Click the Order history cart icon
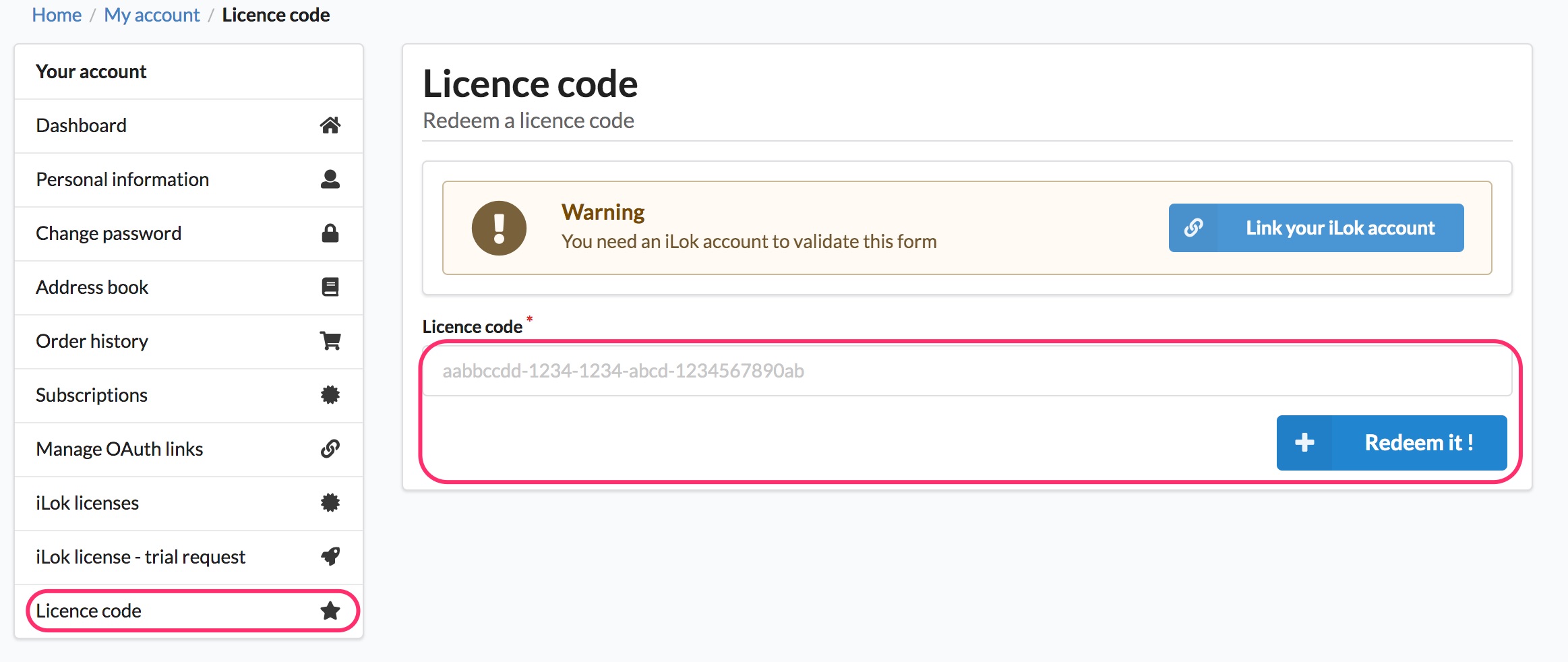 click(x=330, y=341)
